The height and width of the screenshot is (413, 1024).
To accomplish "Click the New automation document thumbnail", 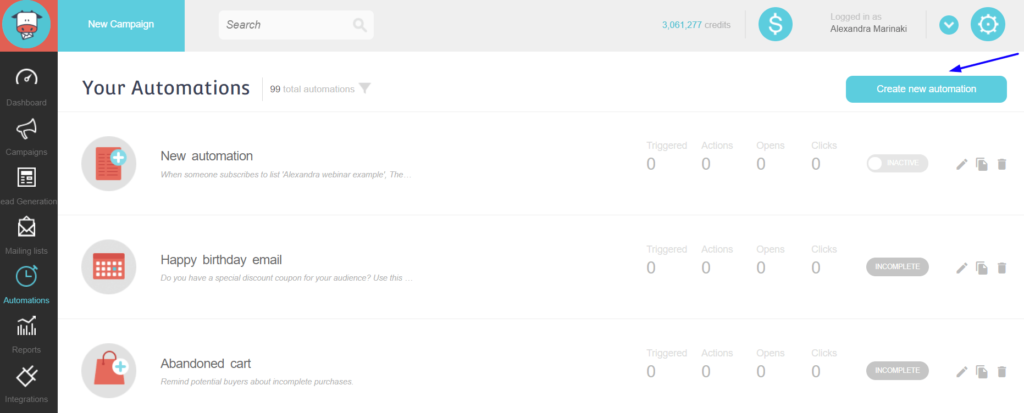I will tap(109, 163).
